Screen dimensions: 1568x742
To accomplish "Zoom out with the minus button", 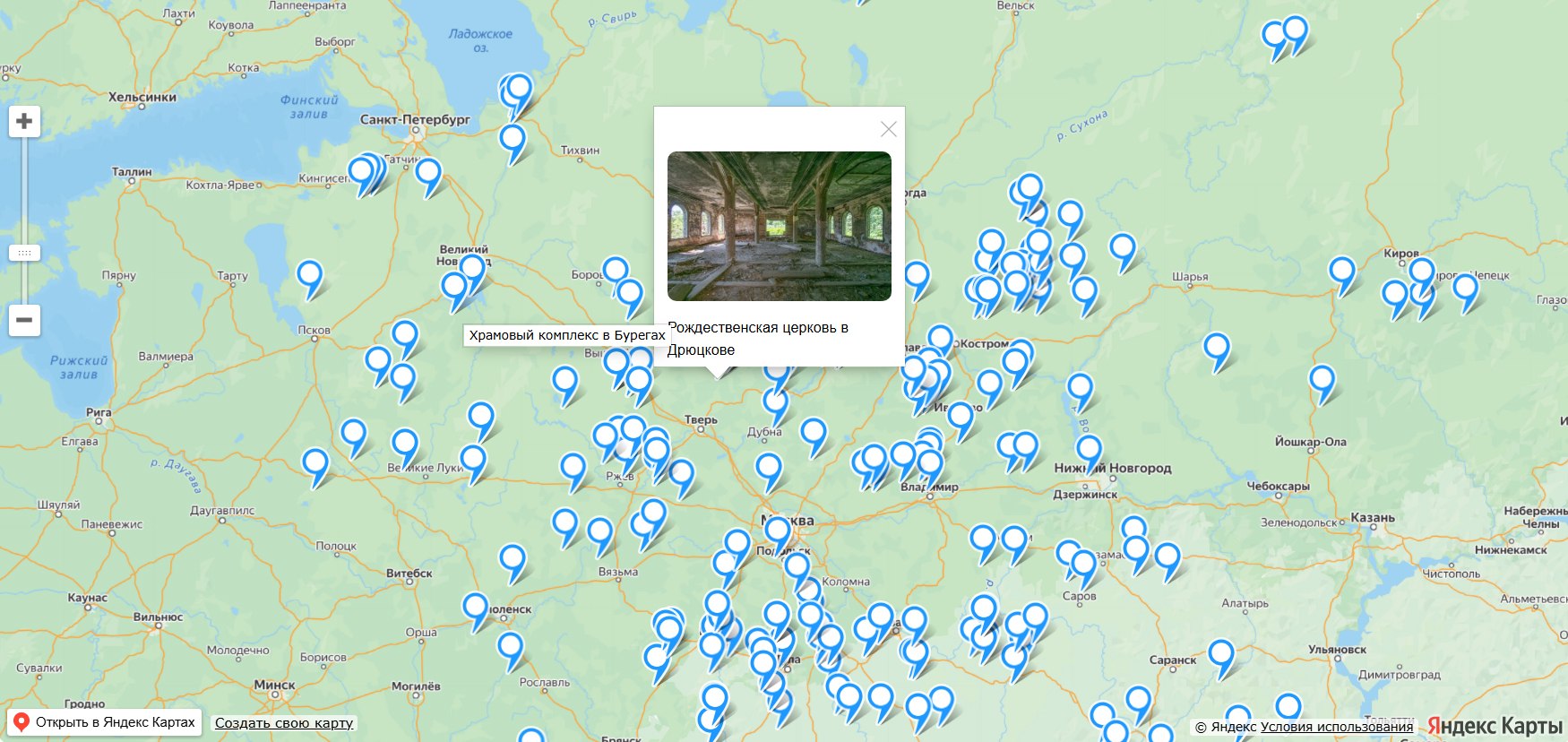I will click(x=24, y=320).
